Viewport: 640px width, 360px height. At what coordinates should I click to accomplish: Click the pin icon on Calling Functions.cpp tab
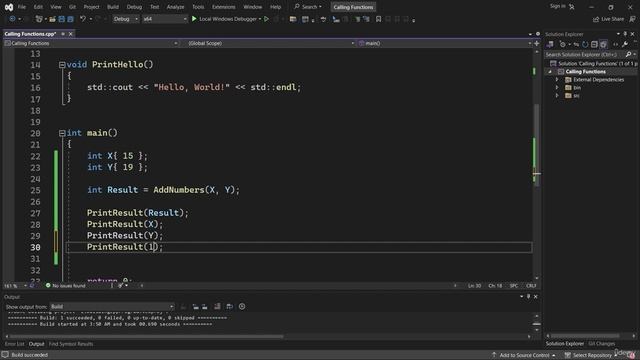click(63, 34)
